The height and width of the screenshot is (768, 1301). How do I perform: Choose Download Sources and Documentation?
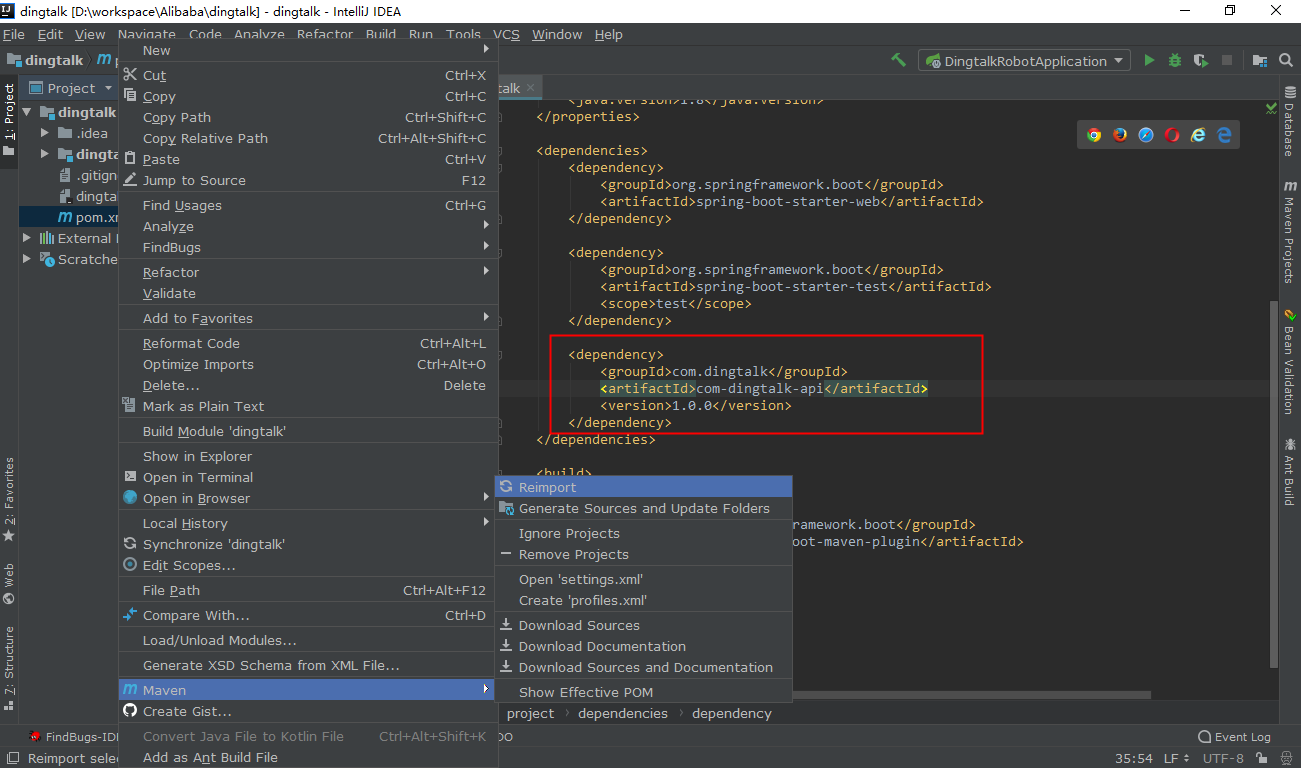644,667
